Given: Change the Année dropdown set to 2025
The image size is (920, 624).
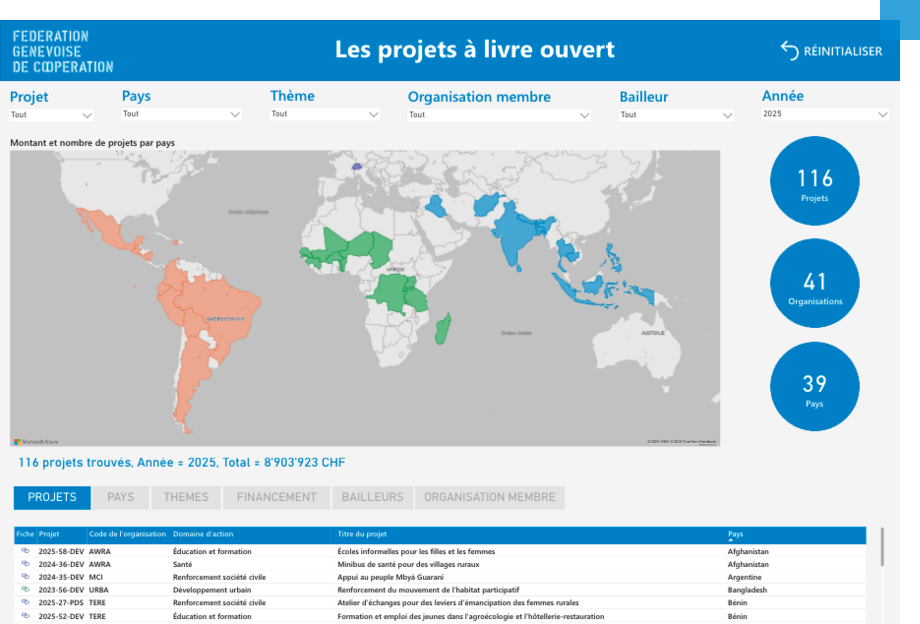Looking at the screenshot, I should click(825, 115).
